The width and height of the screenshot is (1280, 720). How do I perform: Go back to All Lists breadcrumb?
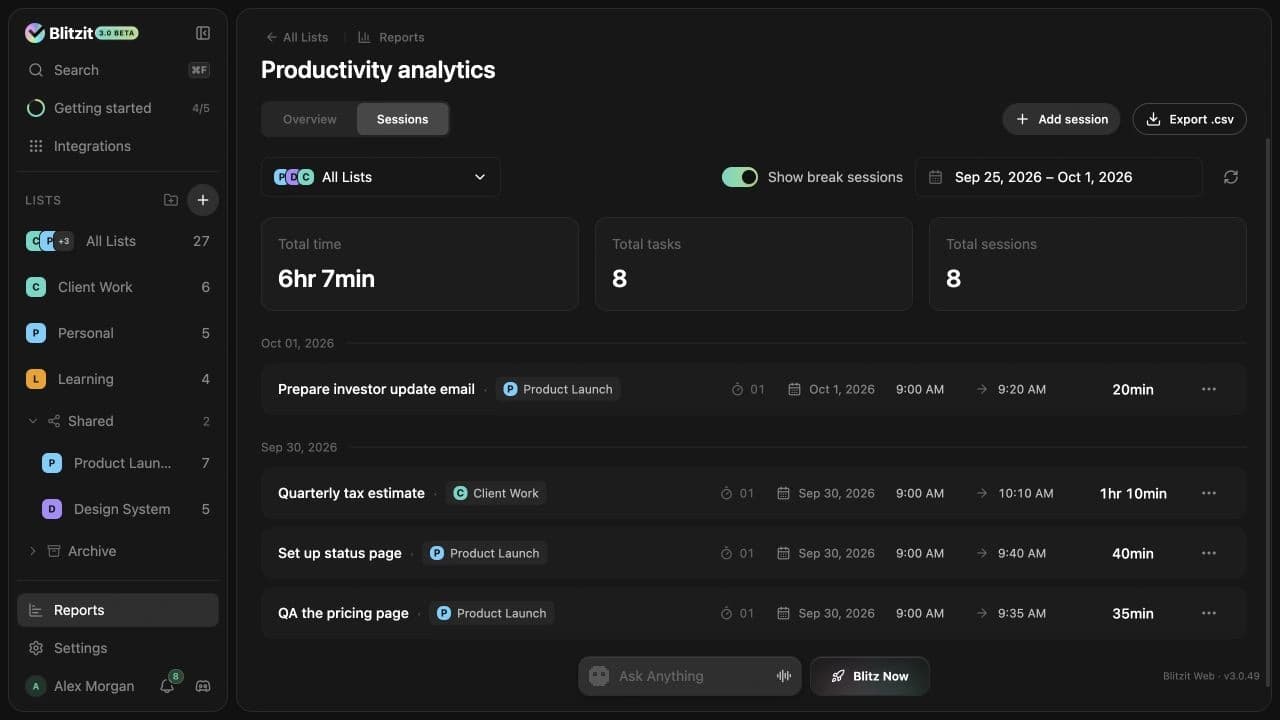(x=297, y=37)
